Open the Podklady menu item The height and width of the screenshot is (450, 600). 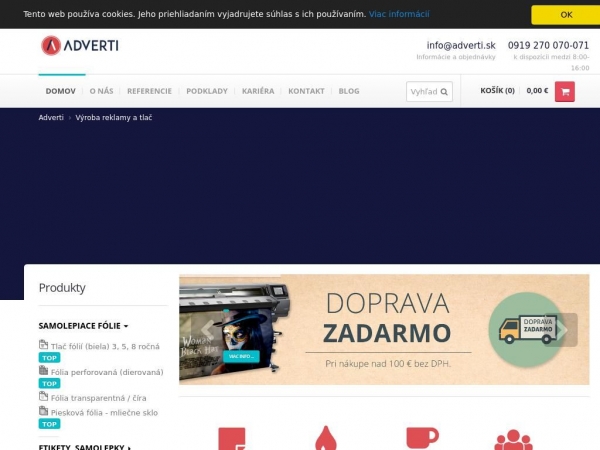(207, 91)
